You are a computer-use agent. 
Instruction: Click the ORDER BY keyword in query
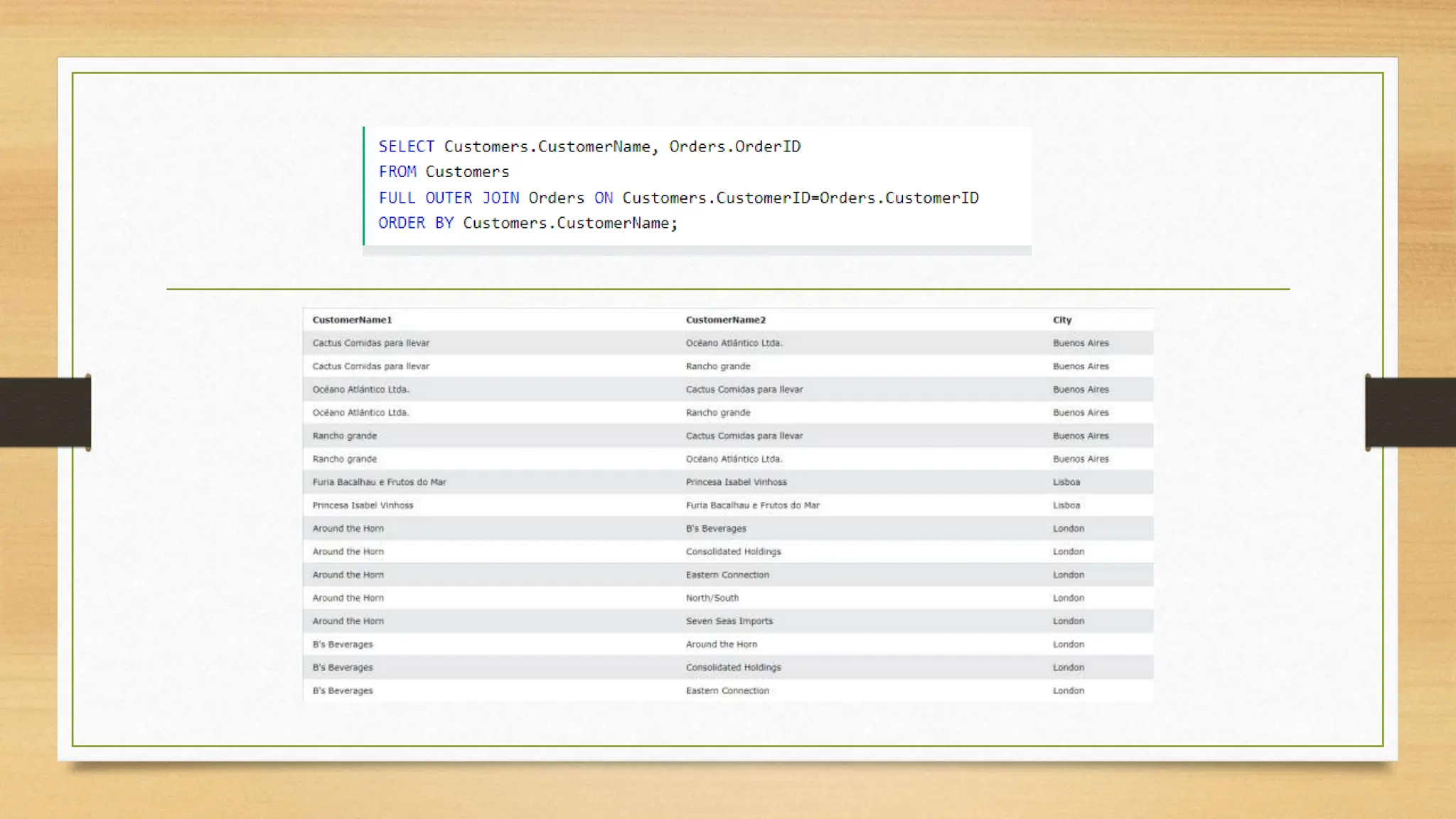(x=415, y=223)
